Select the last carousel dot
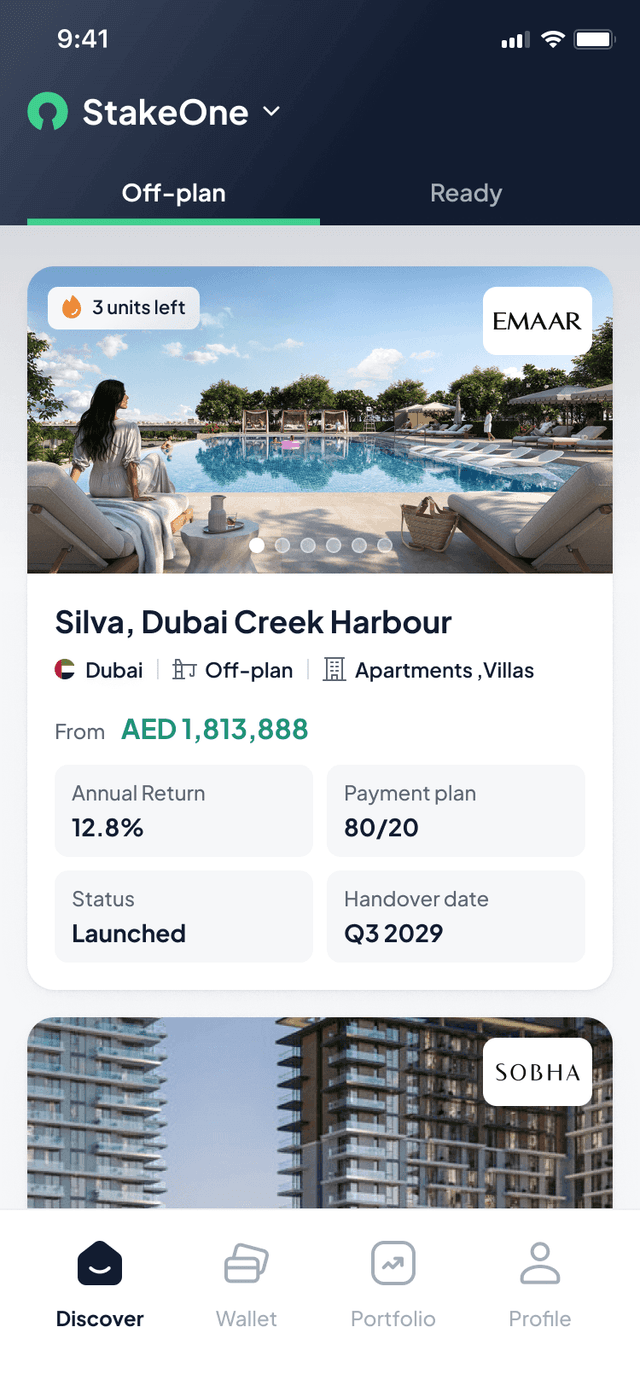This screenshot has width=640, height=1386. pyautogui.click(x=385, y=545)
